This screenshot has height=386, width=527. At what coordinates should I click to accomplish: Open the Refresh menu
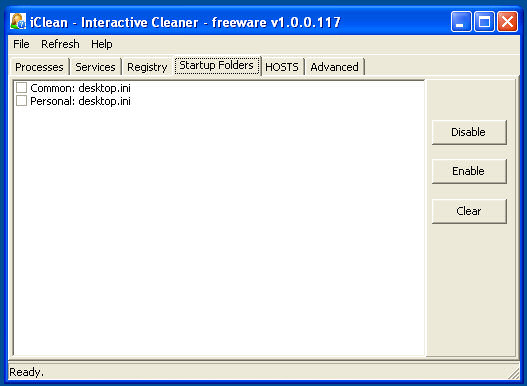coord(60,44)
